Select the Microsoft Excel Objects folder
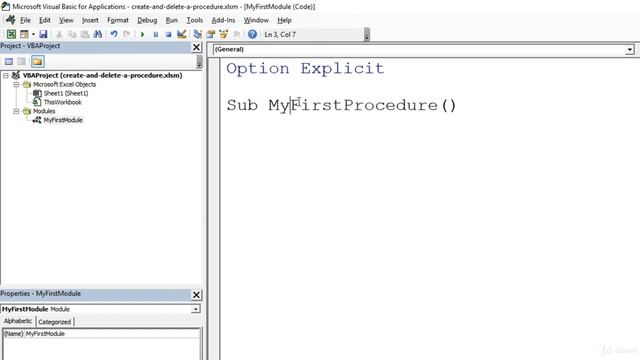640x360 pixels. point(64,84)
